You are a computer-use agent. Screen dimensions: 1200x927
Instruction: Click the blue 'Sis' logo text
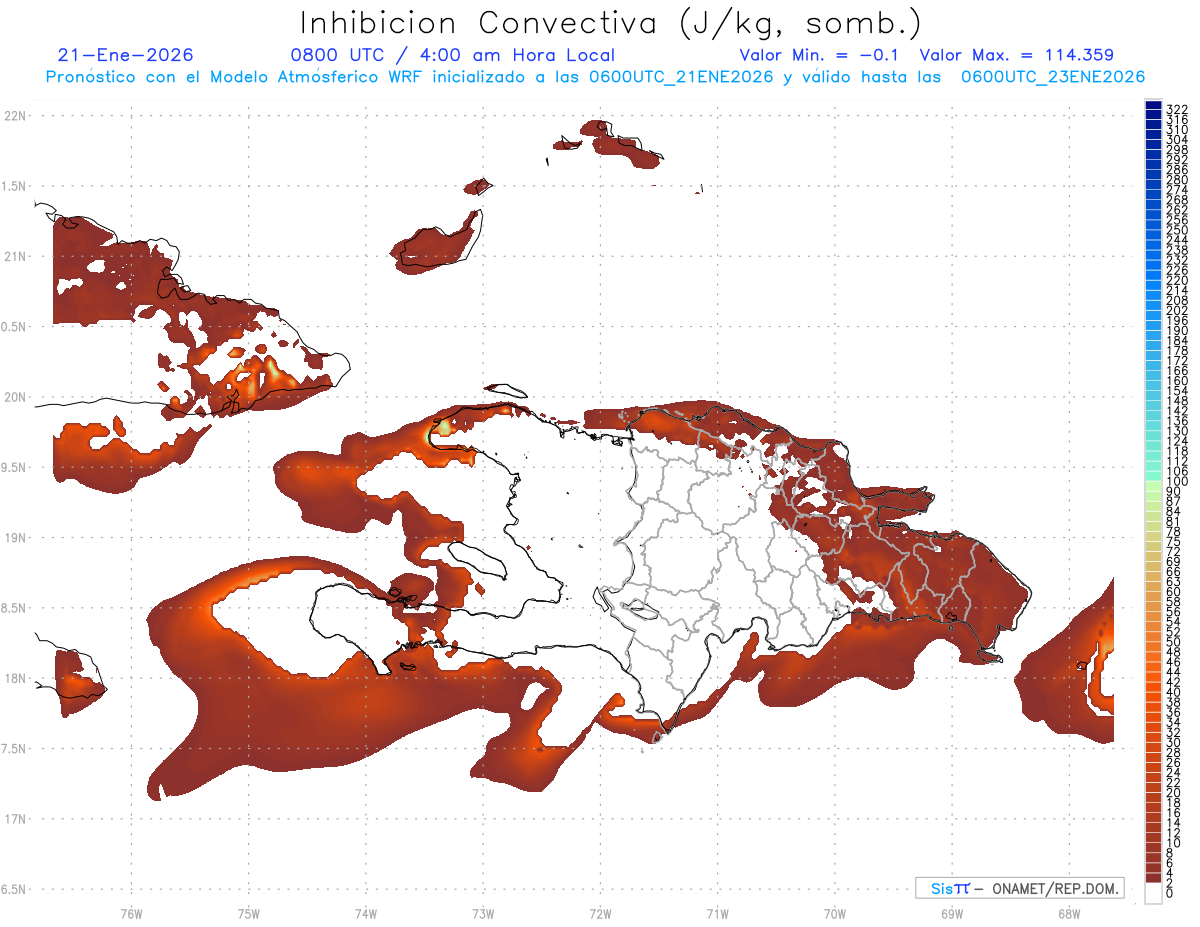click(942, 888)
